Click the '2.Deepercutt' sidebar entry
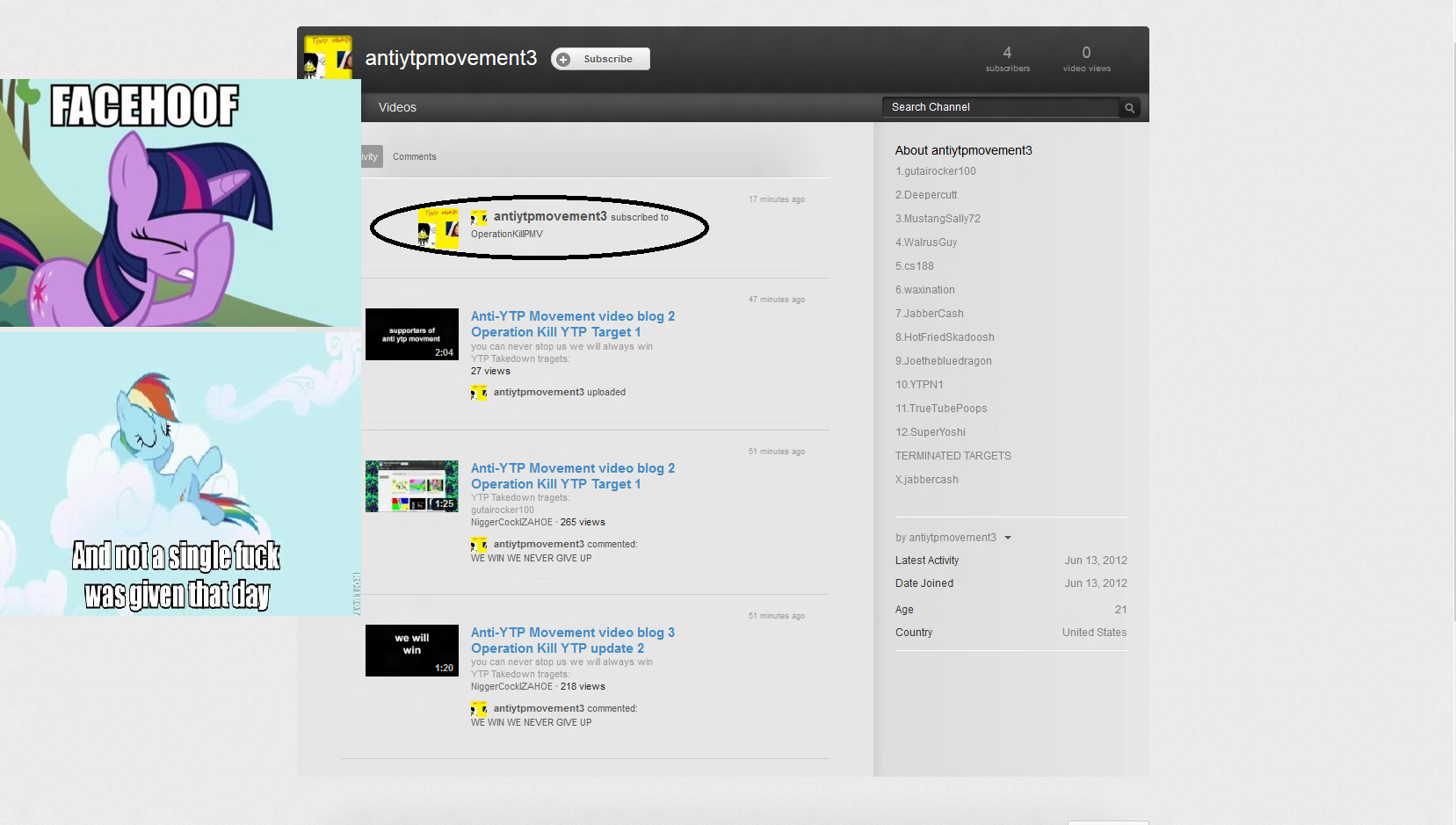The image size is (1456, 825). (926, 195)
